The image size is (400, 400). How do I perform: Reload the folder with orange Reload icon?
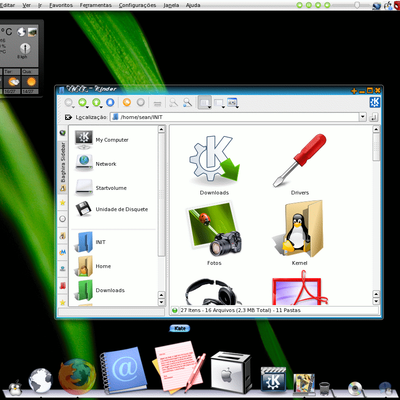coord(127,102)
